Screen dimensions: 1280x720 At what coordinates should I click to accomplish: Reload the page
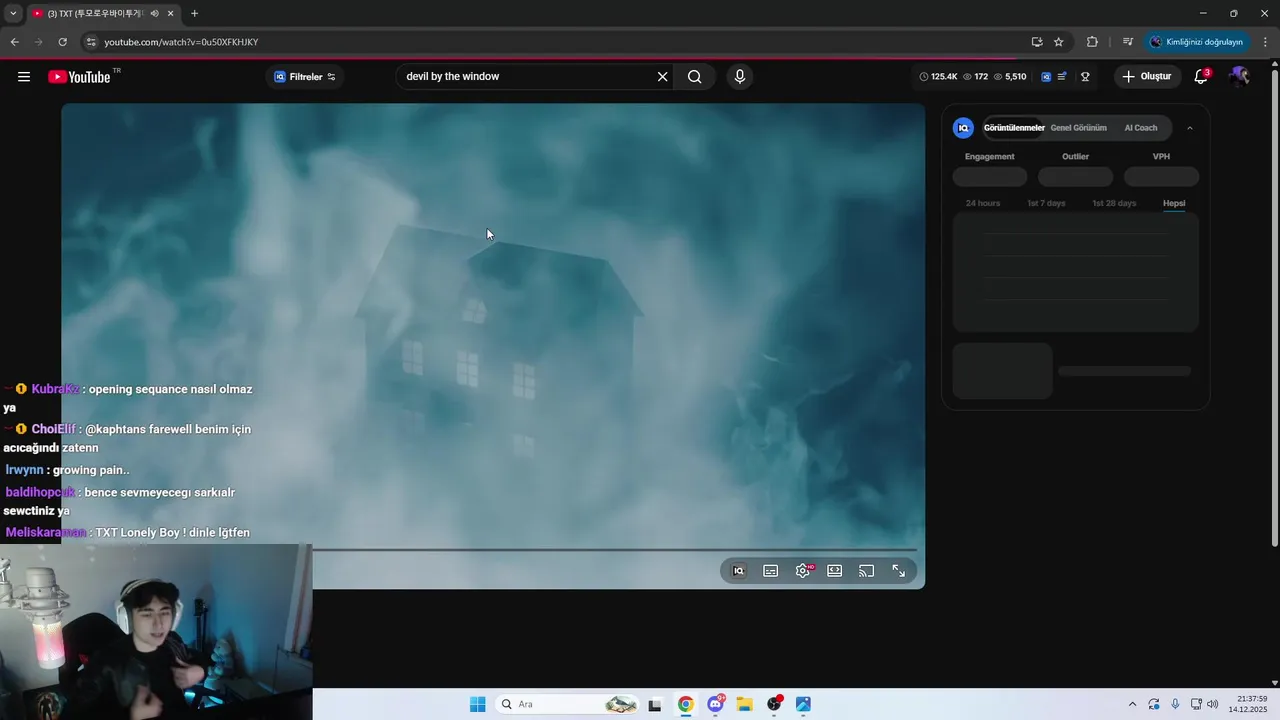tap(62, 42)
